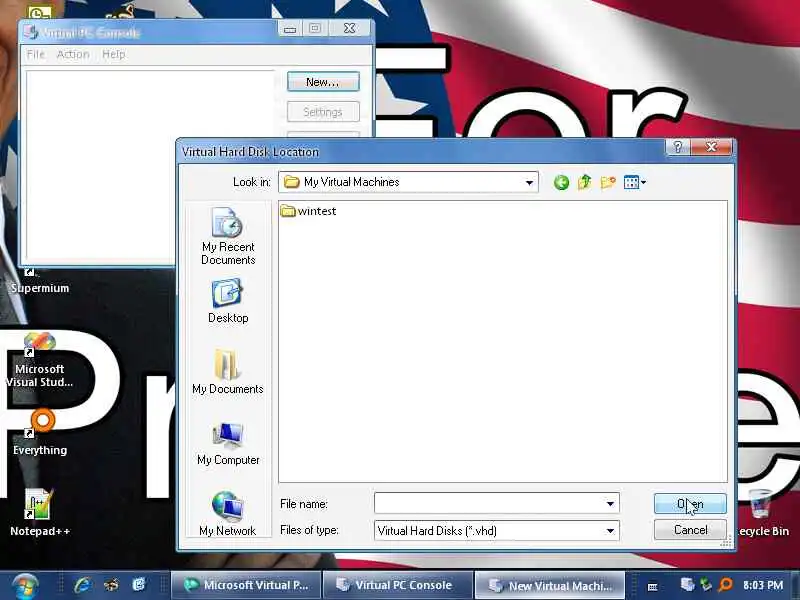Go up one folder level
800x600 pixels.
click(585, 182)
